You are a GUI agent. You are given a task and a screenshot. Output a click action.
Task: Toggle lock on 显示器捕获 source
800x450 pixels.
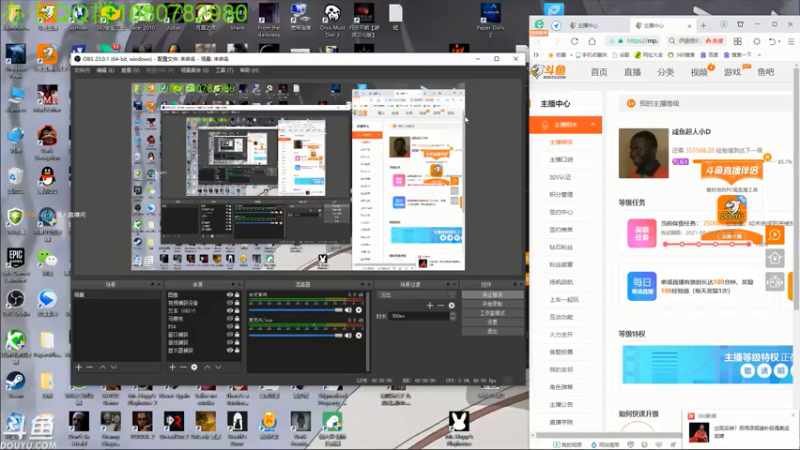tap(237, 351)
